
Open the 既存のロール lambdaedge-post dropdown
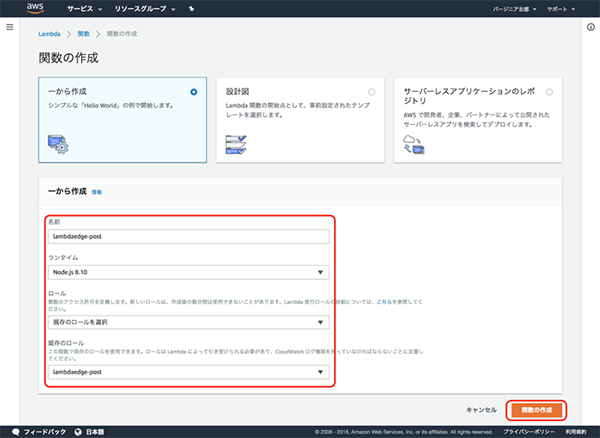[x=188, y=372]
